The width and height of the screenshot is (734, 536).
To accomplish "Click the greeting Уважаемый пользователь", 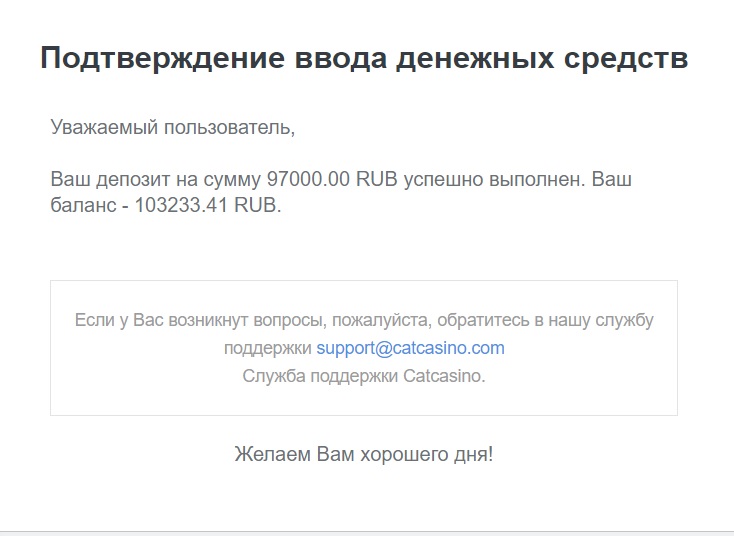I will click(173, 127).
